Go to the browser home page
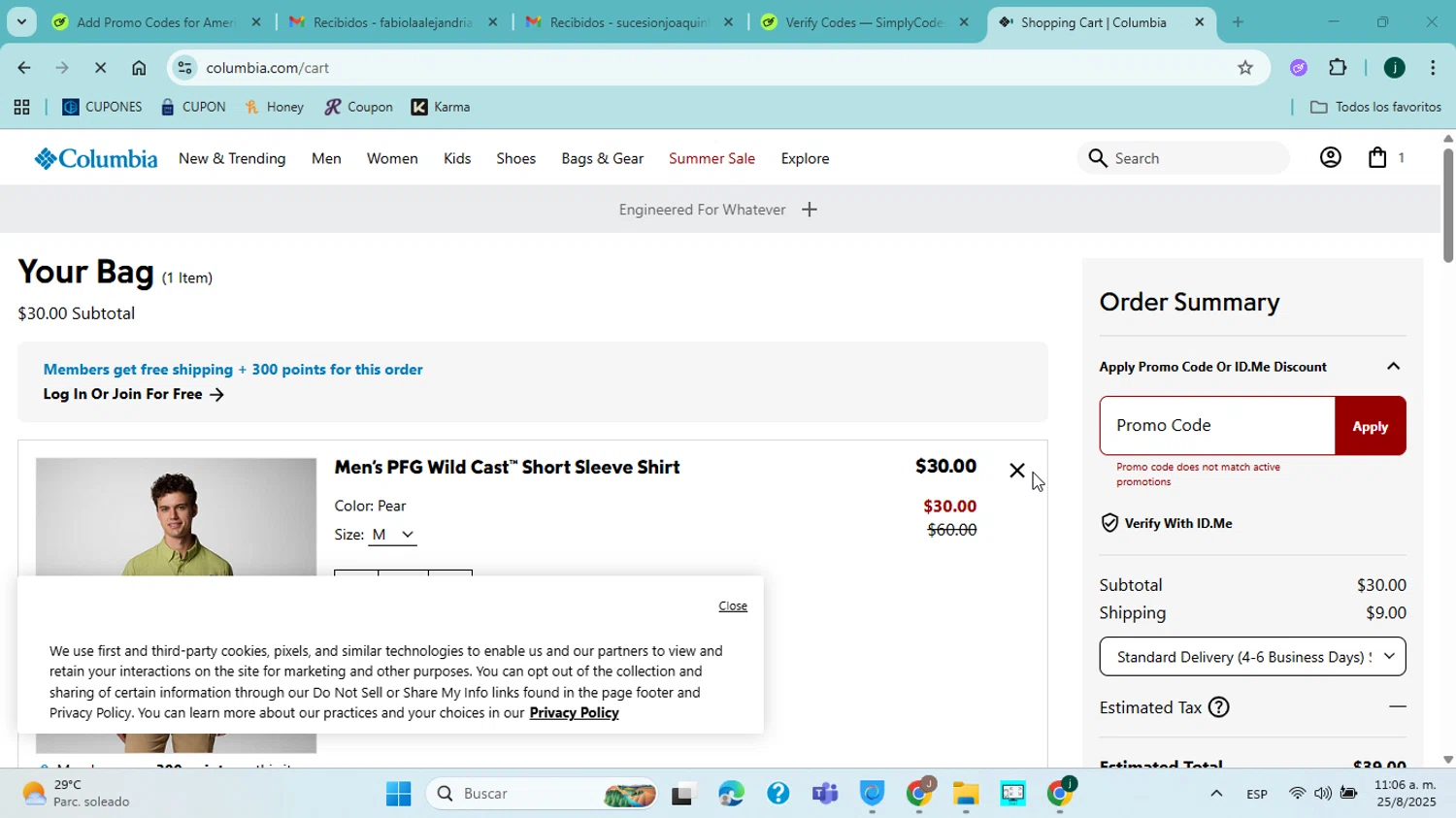This screenshot has height=818, width=1456. click(139, 68)
